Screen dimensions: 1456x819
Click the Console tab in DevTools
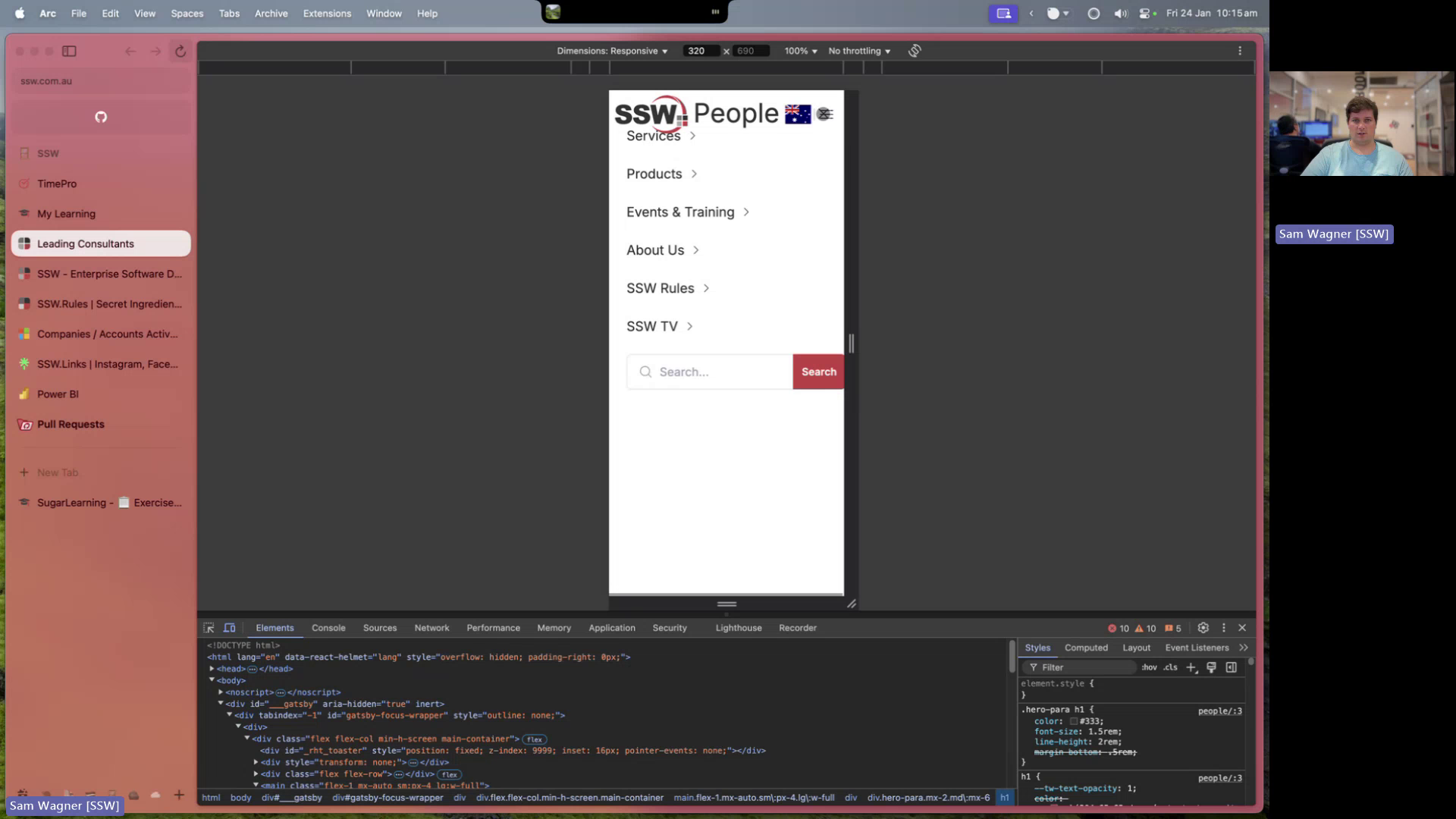[x=328, y=628]
